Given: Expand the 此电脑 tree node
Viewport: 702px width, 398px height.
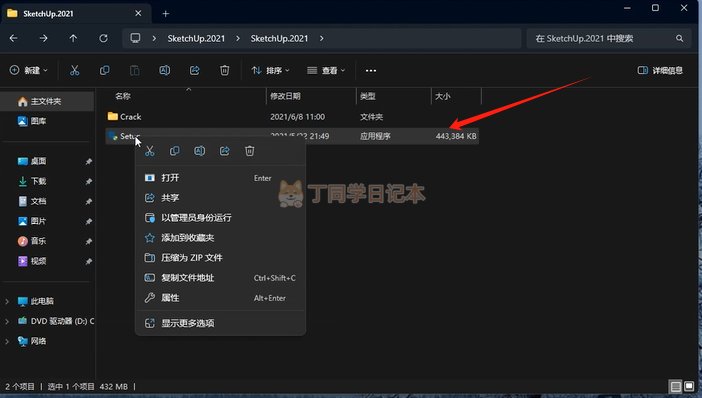Looking at the screenshot, I should (x=7, y=301).
